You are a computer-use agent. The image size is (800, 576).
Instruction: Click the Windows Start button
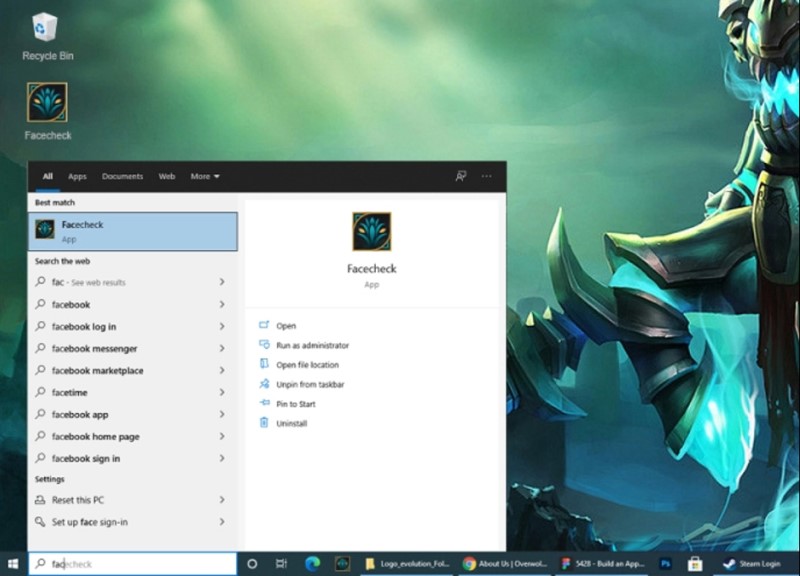[x=14, y=564]
